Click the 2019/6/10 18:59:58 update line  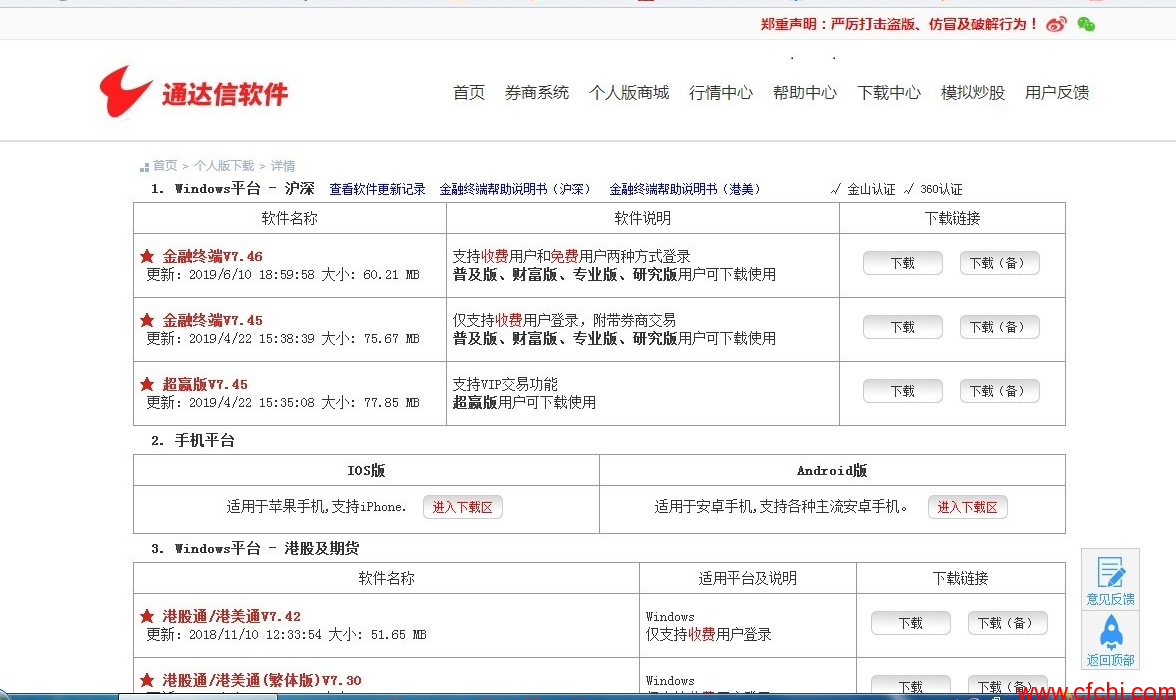click(283, 275)
